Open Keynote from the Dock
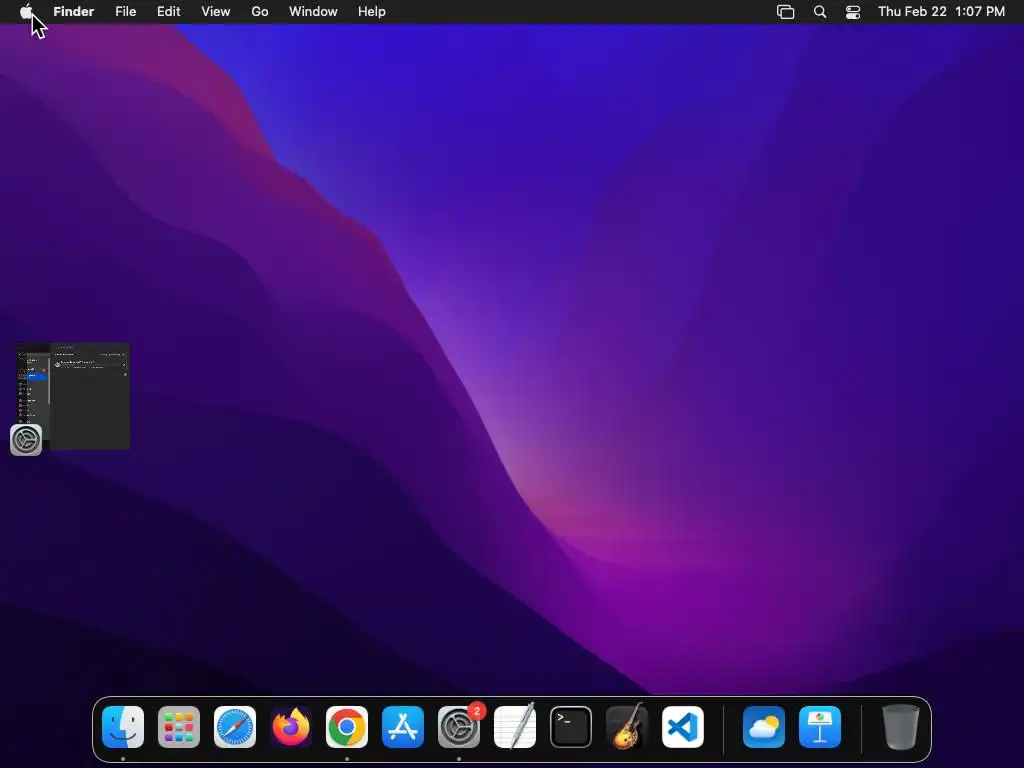The image size is (1024, 768). (x=820, y=727)
